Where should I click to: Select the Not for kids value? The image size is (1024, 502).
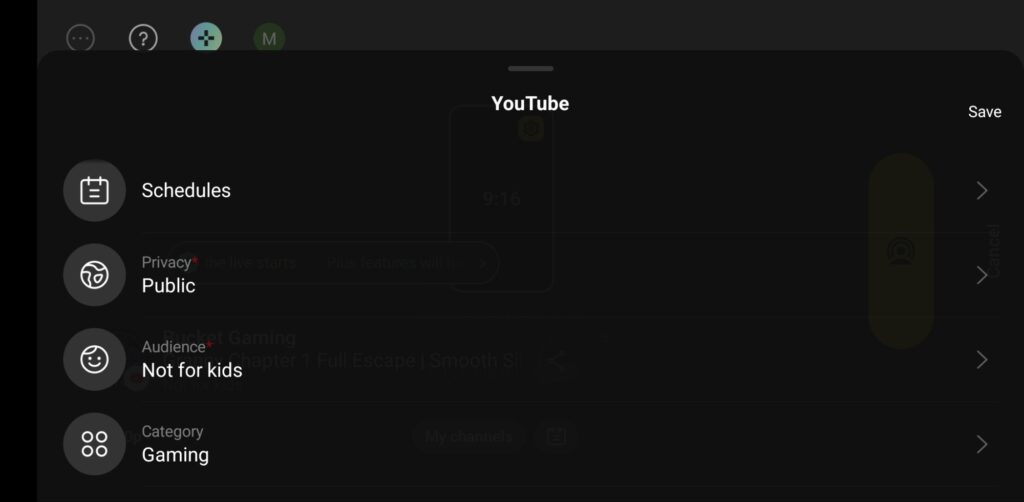coord(192,370)
